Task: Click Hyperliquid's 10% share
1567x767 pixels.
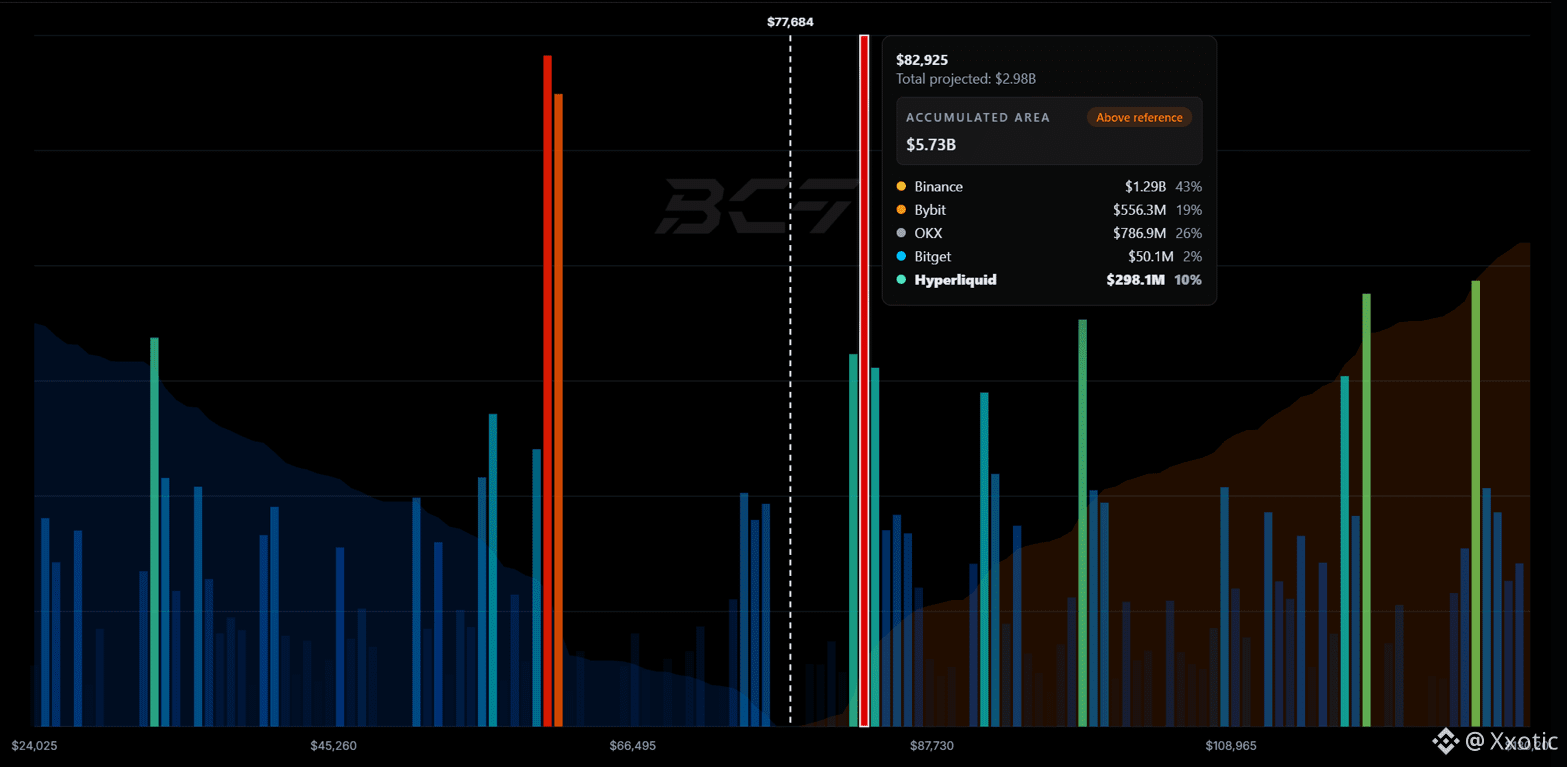Action: click(x=1189, y=280)
